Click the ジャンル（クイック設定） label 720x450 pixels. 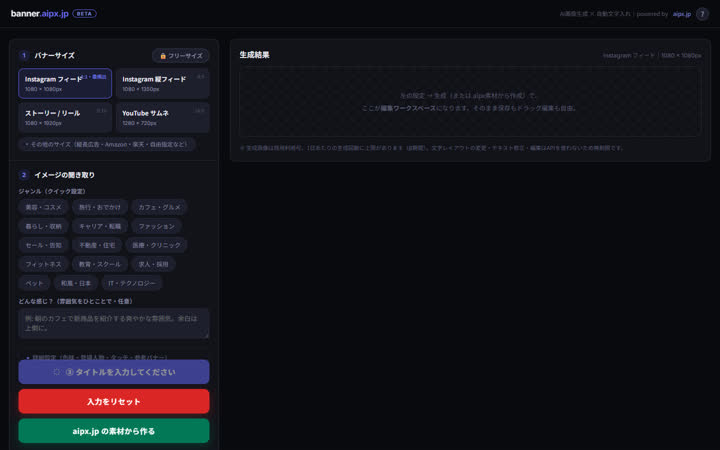click(52, 191)
